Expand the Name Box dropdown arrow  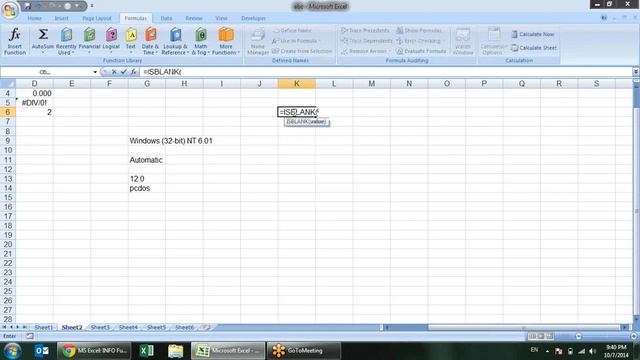pyautogui.click(x=95, y=72)
